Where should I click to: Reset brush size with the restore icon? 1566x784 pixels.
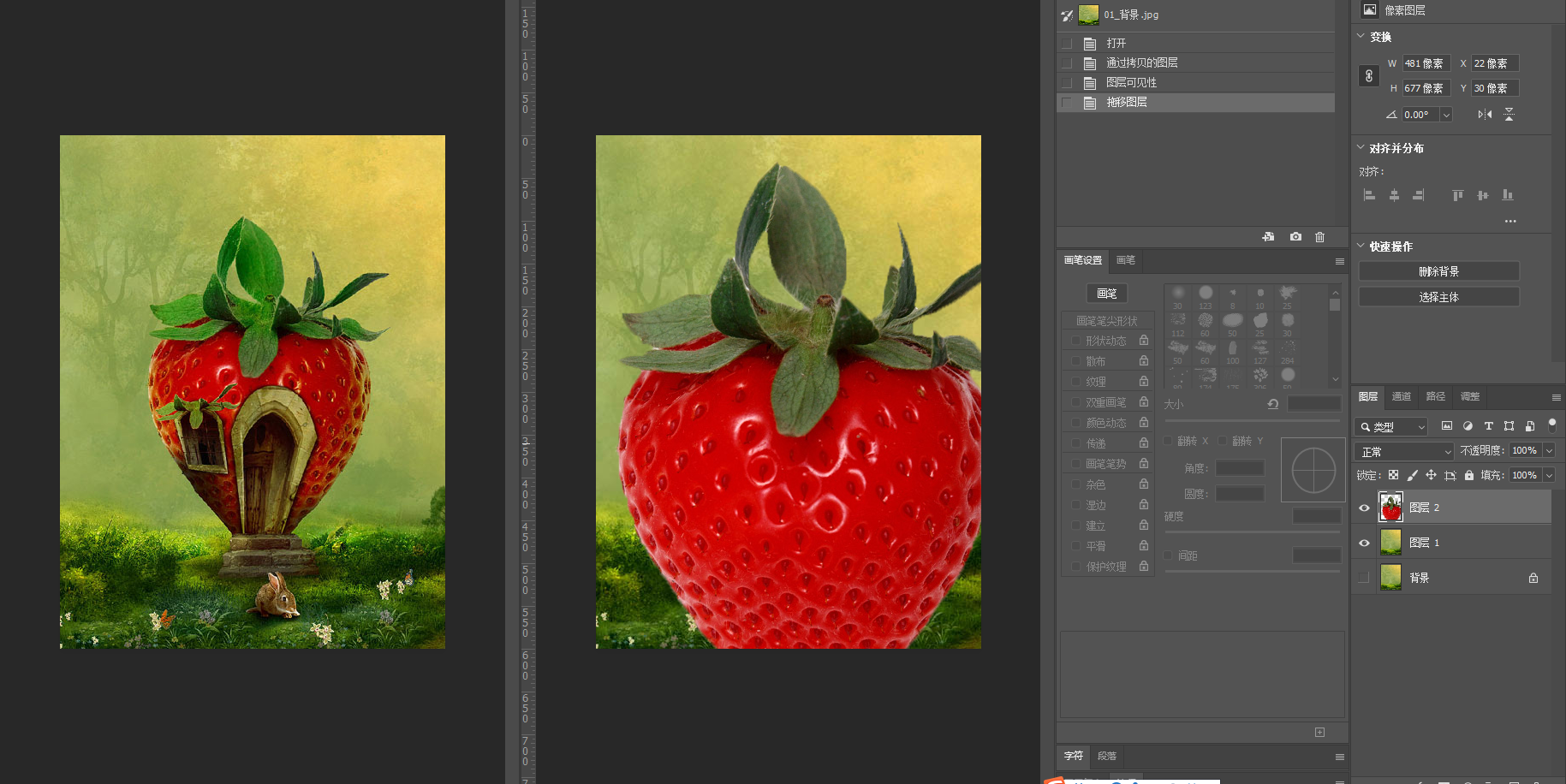point(1273,404)
